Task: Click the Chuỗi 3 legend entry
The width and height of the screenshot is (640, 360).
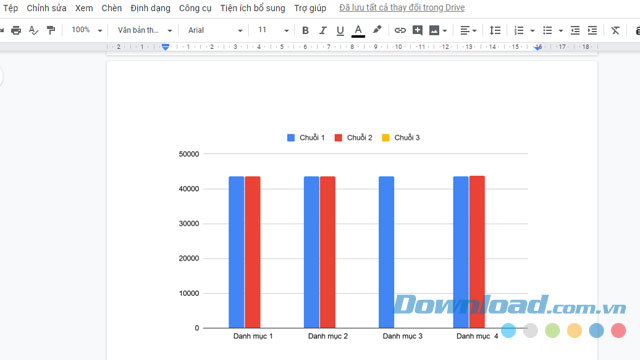Action: pyautogui.click(x=400, y=138)
